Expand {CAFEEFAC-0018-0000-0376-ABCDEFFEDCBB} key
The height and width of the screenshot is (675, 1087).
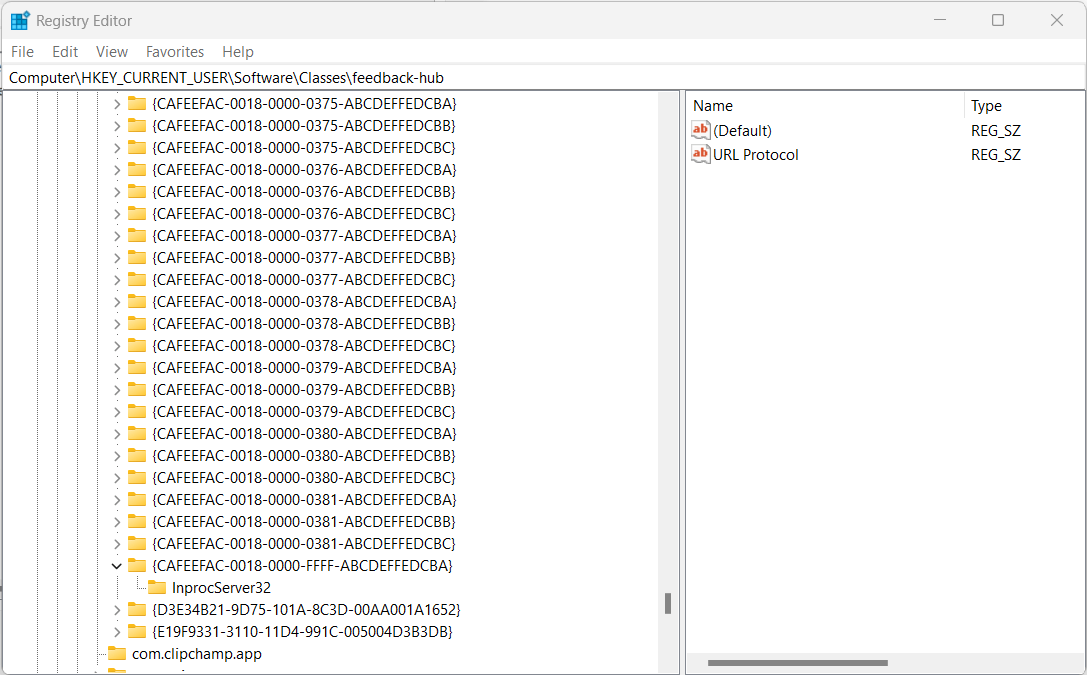[x=116, y=192]
